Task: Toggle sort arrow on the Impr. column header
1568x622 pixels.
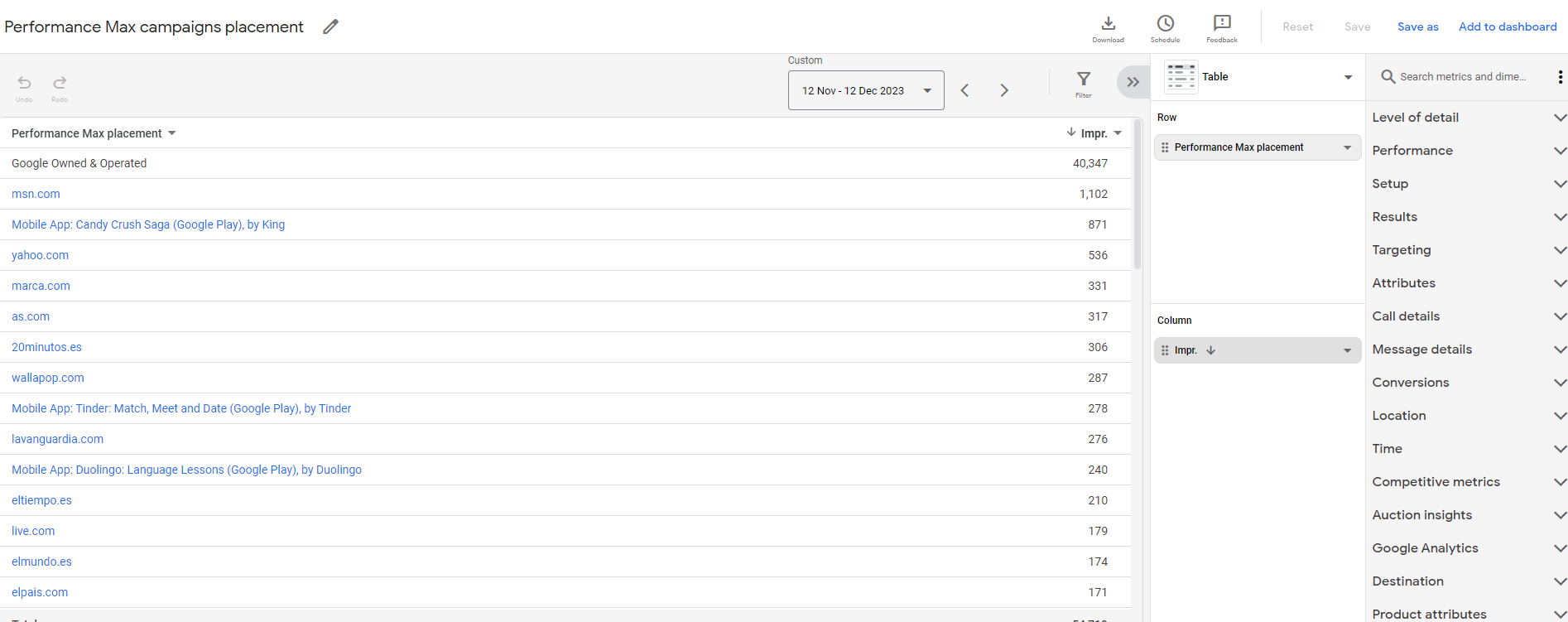Action: [x=1071, y=133]
